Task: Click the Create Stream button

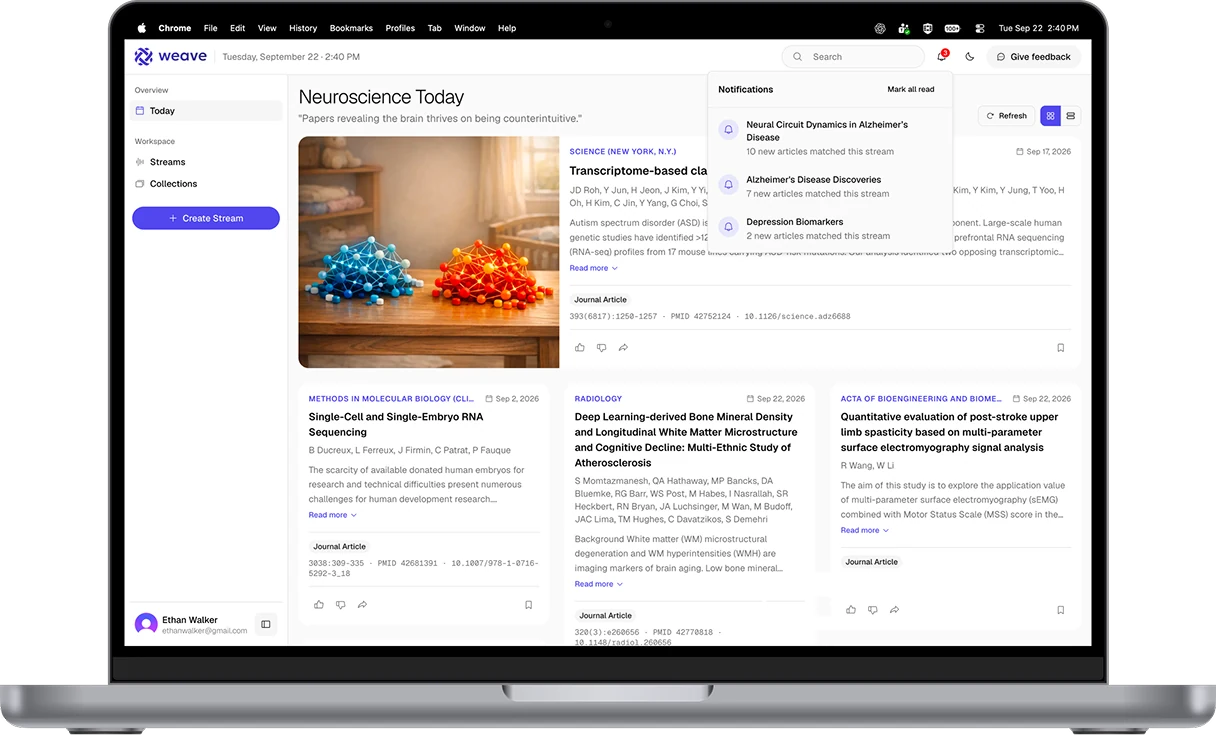Action: pyautogui.click(x=206, y=218)
